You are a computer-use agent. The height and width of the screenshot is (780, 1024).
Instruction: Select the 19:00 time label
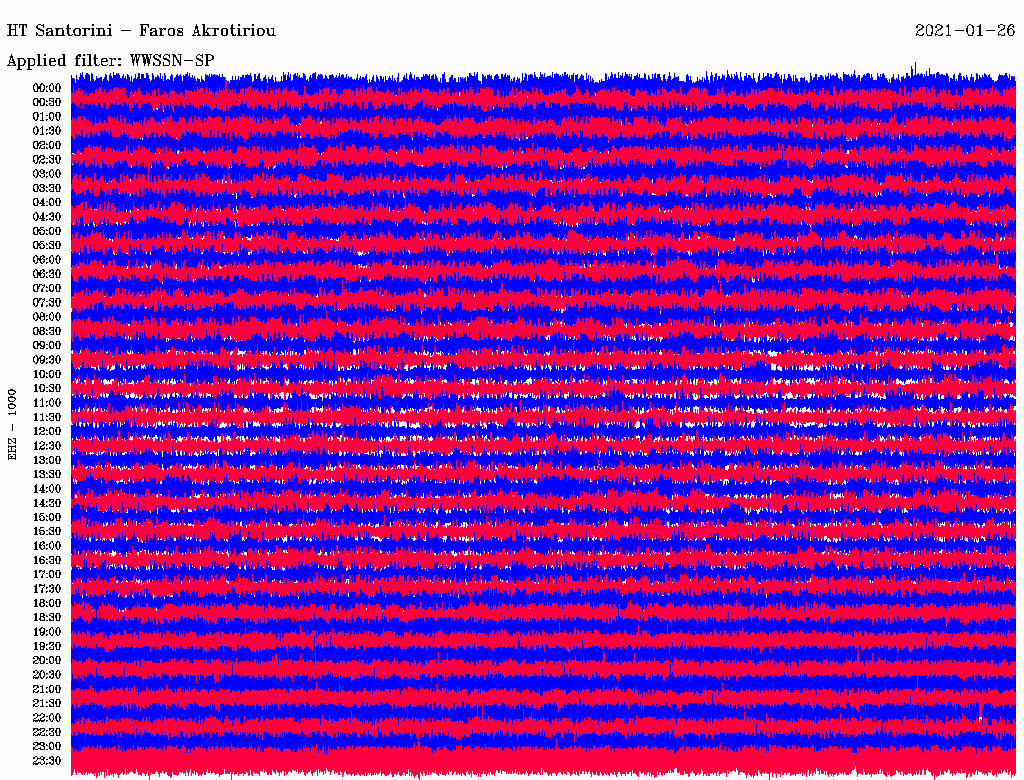pyautogui.click(x=47, y=632)
